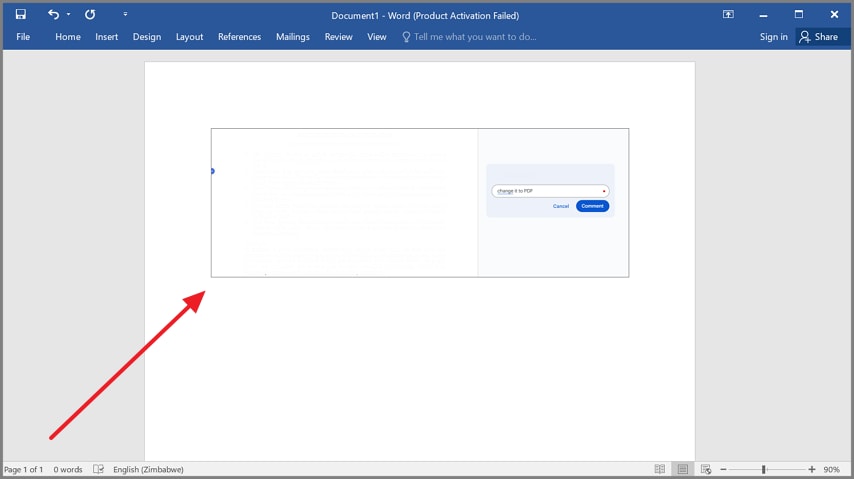
Task: Open the Mailings tab
Action: click(x=292, y=37)
